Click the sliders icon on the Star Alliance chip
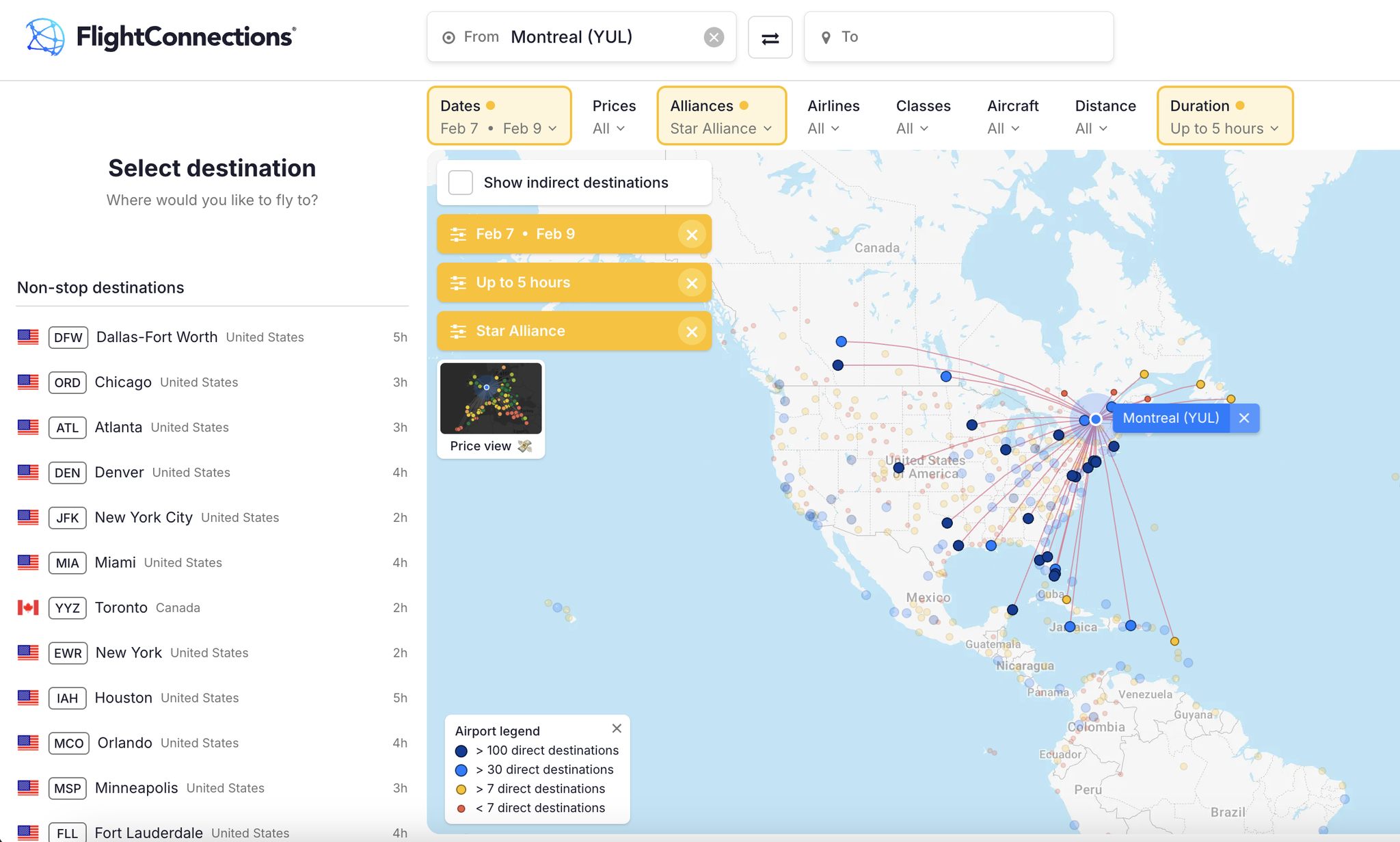The image size is (1400, 842). [458, 330]
